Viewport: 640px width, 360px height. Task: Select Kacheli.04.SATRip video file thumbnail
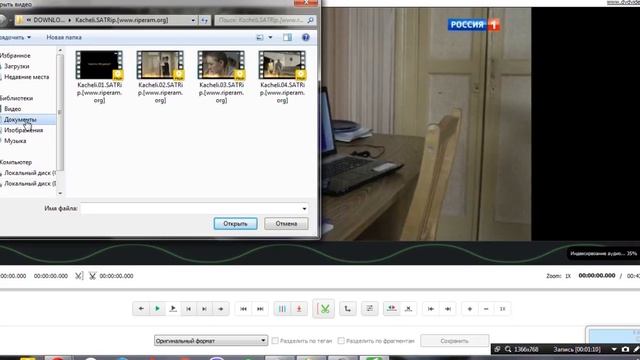[282, 65]
